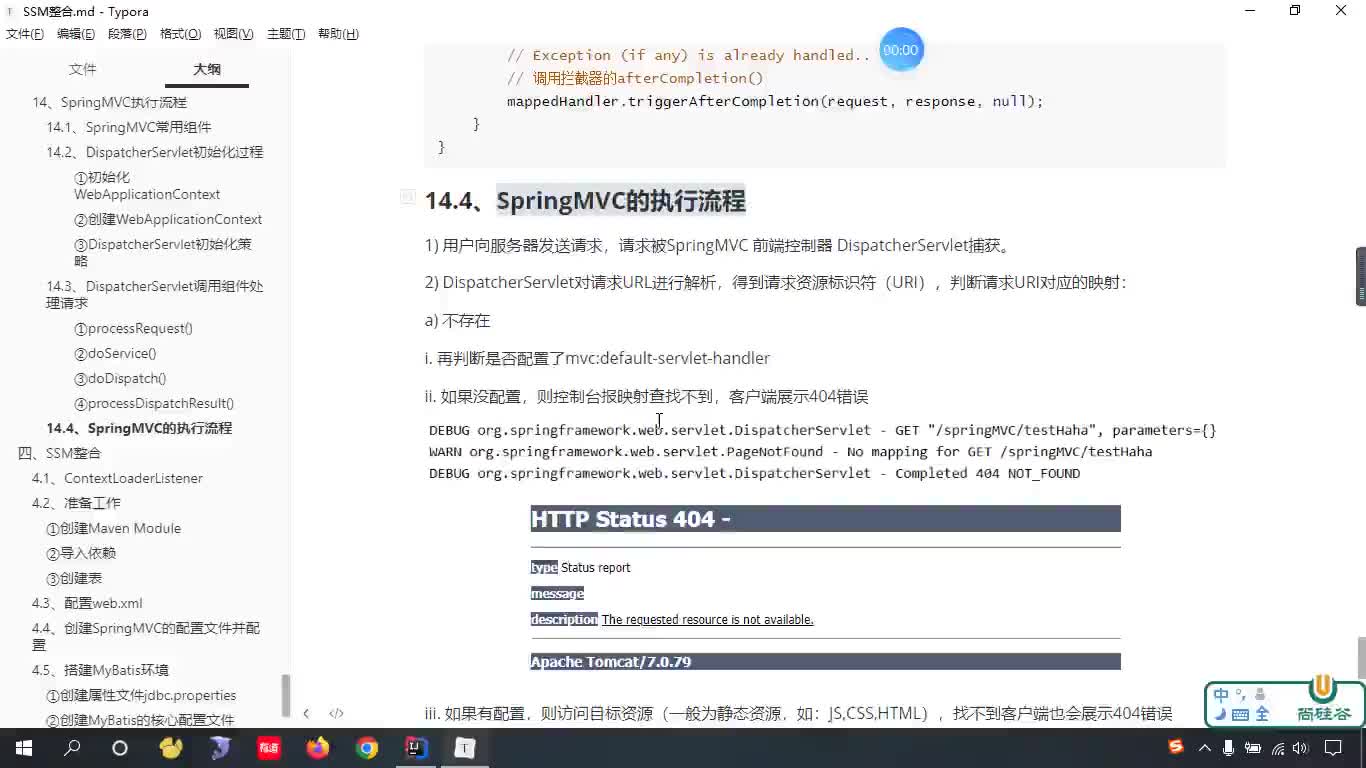This screenshot has height=768, width=1366.
Task: Select outline item ③doDispatch()
Action: [120, 378]
